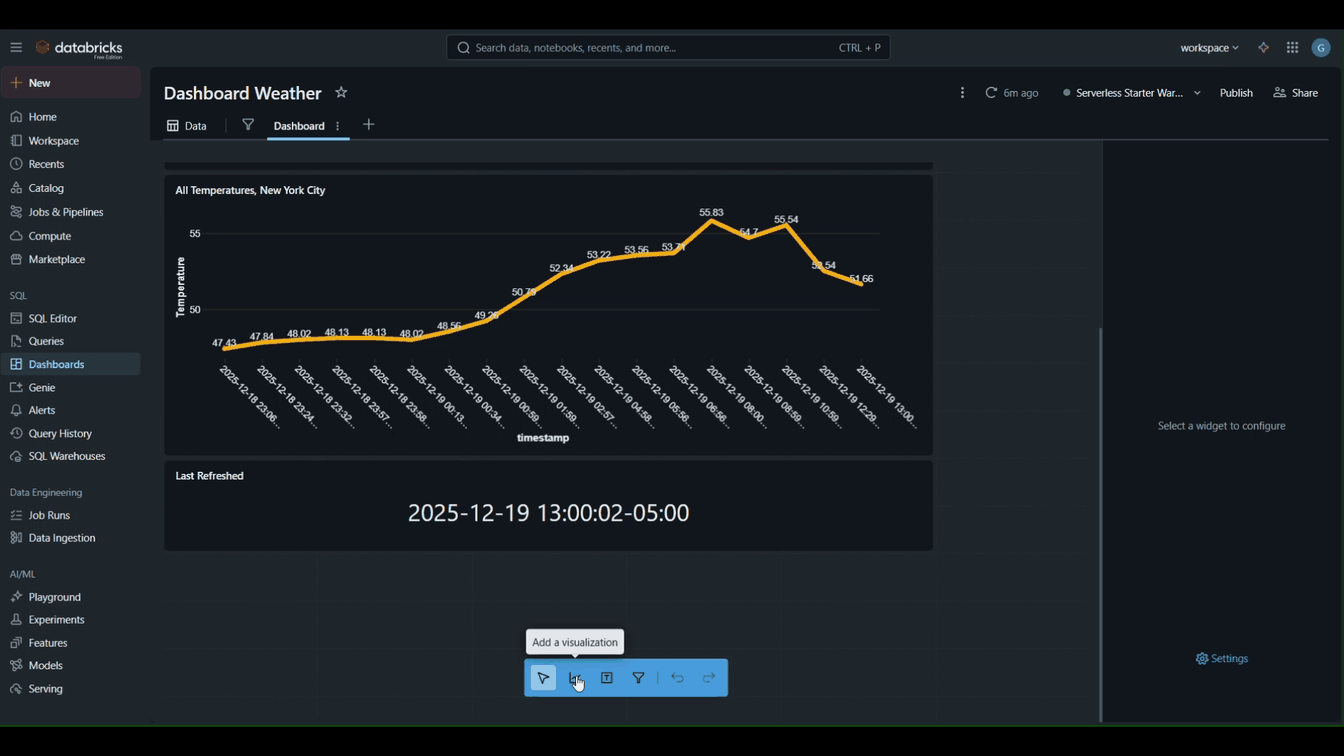Select the pointer selection tool

pos(543,678)
